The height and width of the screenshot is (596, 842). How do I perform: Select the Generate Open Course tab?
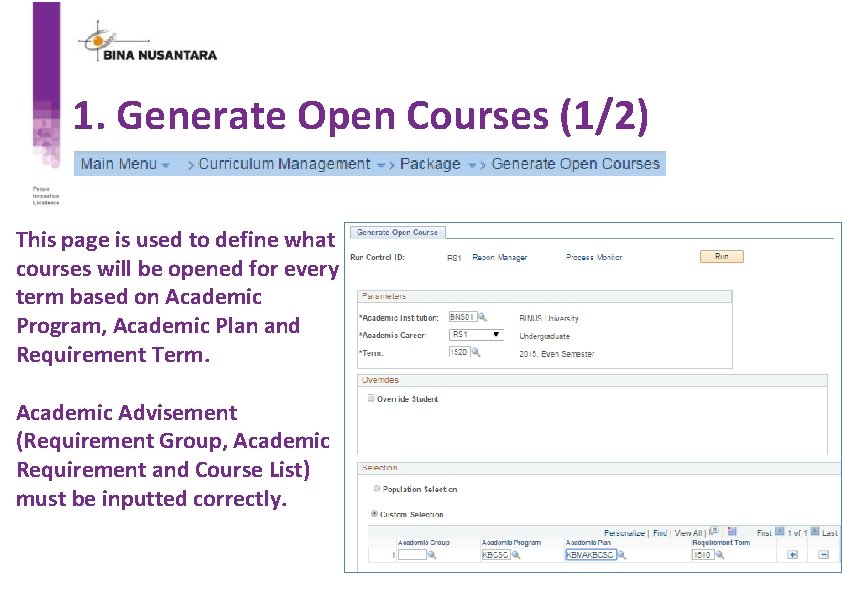coord(397,231)
